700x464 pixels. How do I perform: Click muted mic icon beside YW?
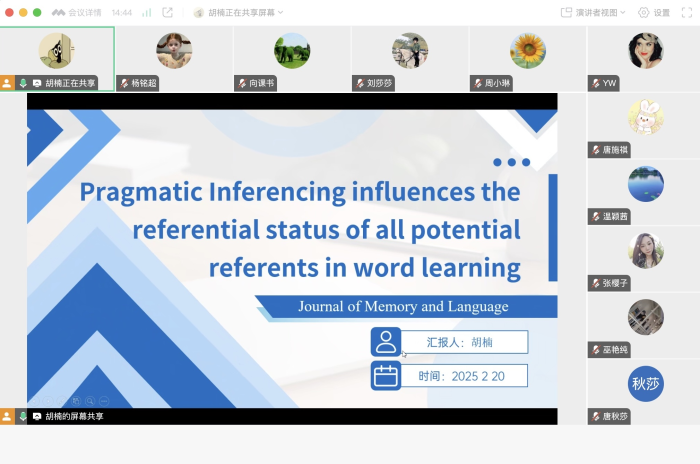596,84
